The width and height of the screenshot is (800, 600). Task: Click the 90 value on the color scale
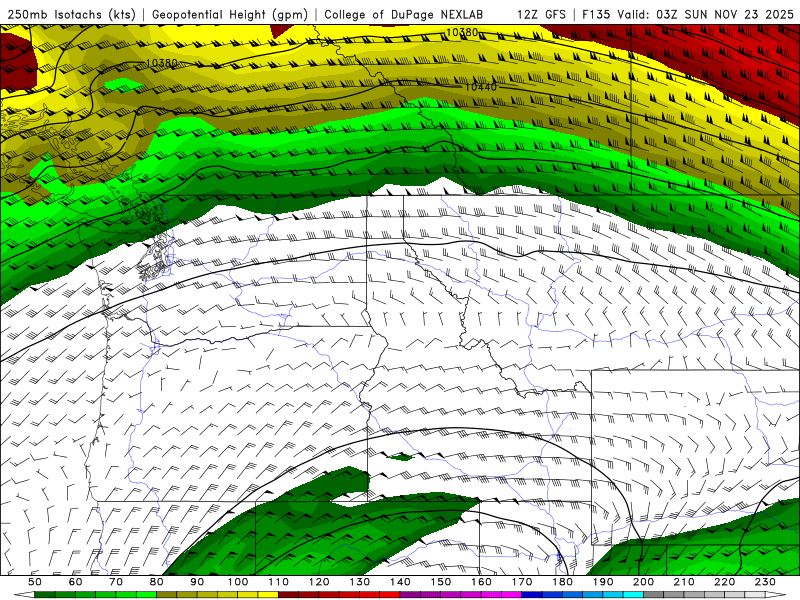tap(197, 582)
